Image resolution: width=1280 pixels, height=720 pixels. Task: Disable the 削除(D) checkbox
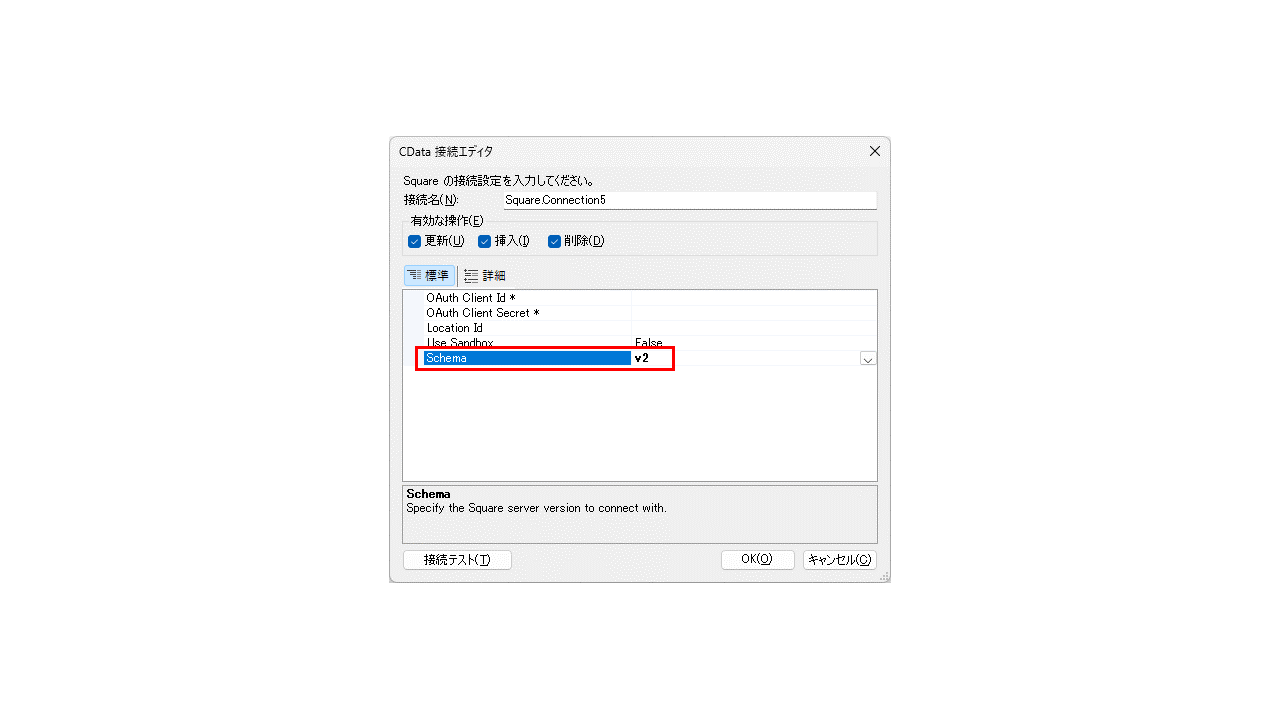(554, 241)
